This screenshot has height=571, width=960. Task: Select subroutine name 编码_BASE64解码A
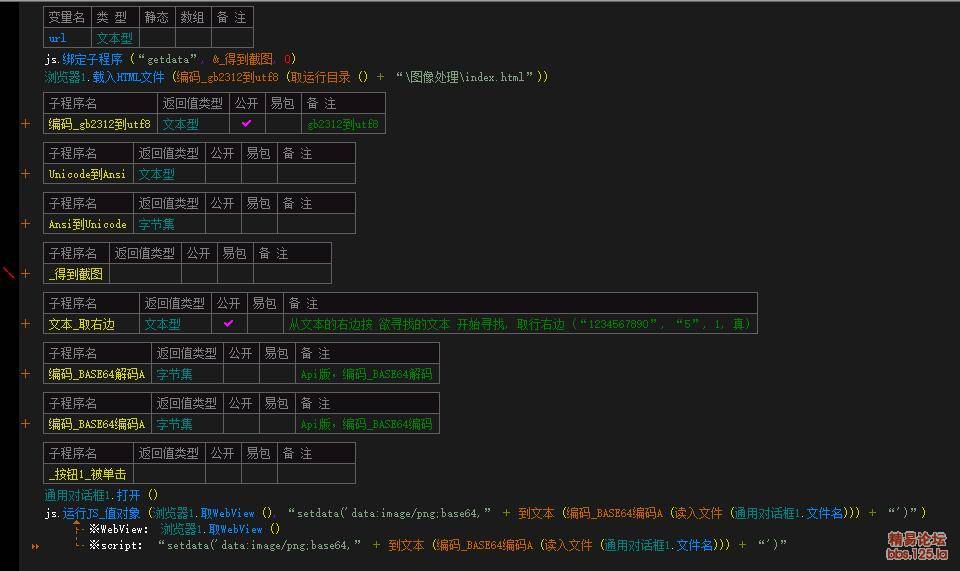point(97,374)
